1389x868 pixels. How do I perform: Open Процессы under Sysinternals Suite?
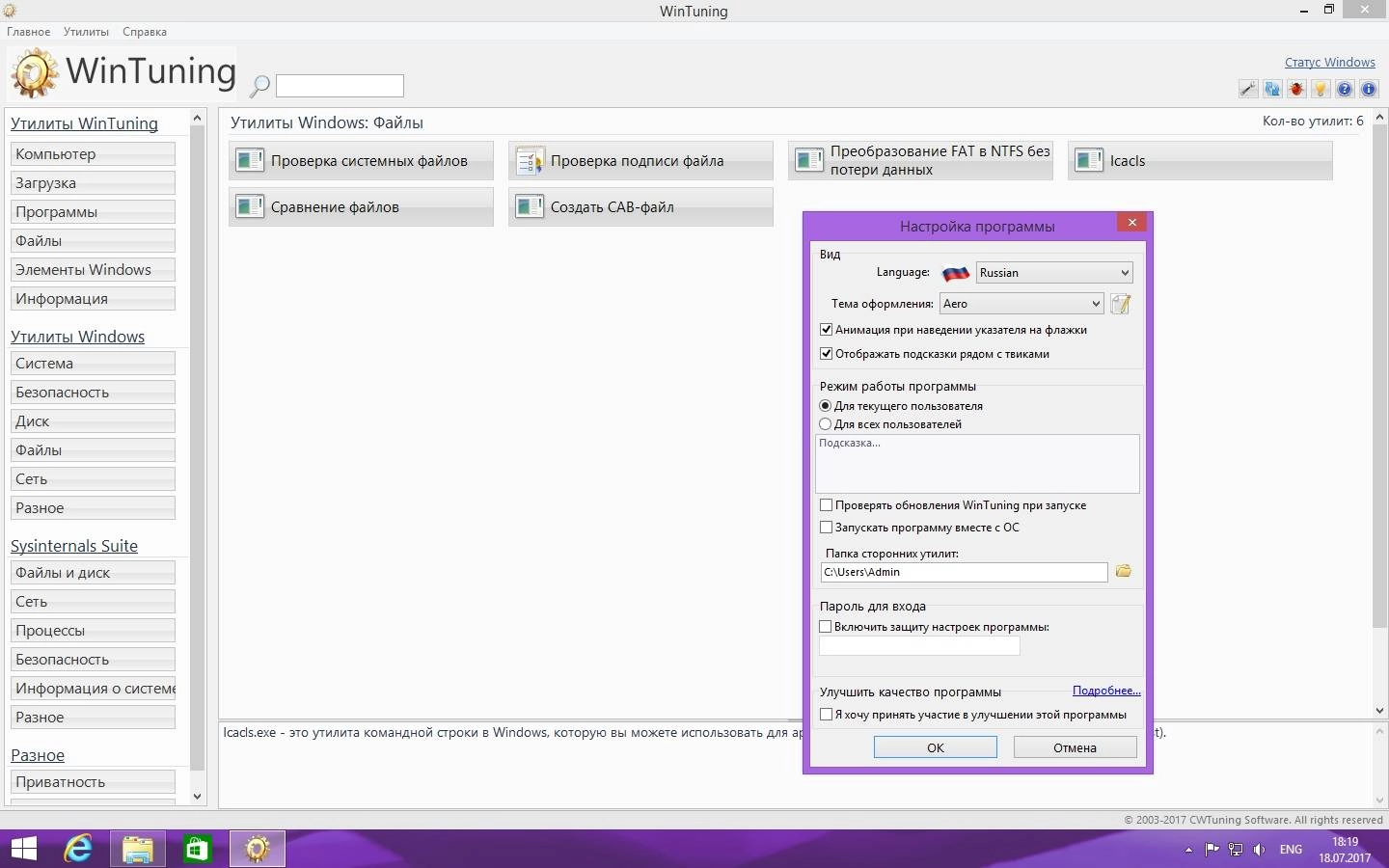click(93, 631)
